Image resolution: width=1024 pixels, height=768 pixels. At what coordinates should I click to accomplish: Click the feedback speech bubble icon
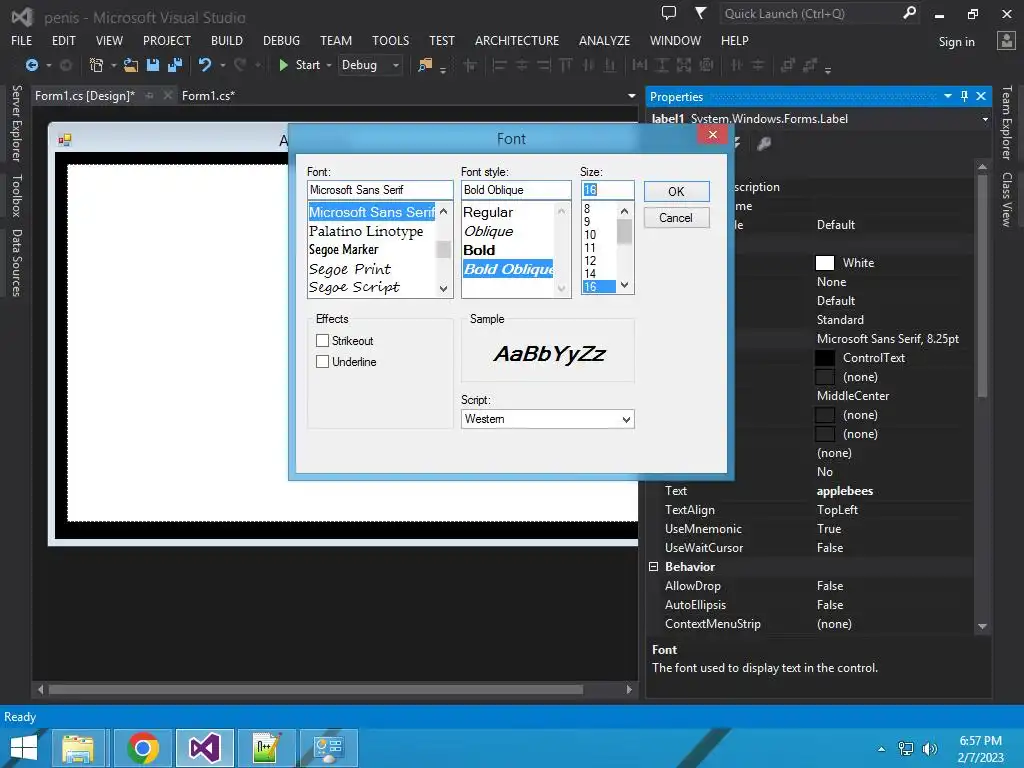669,13
